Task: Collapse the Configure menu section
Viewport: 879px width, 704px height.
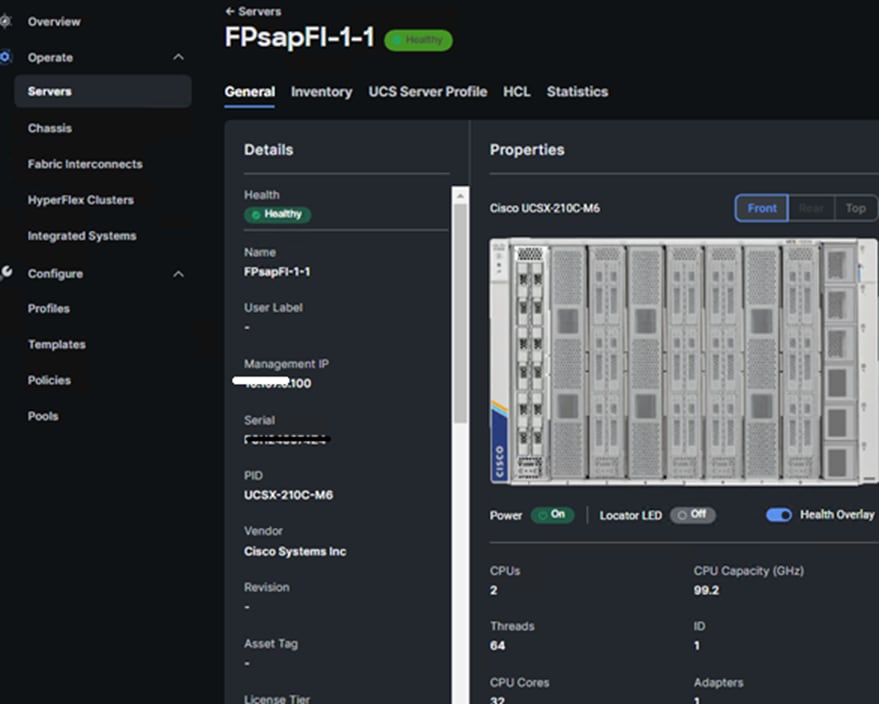Action: click(178, 274)
